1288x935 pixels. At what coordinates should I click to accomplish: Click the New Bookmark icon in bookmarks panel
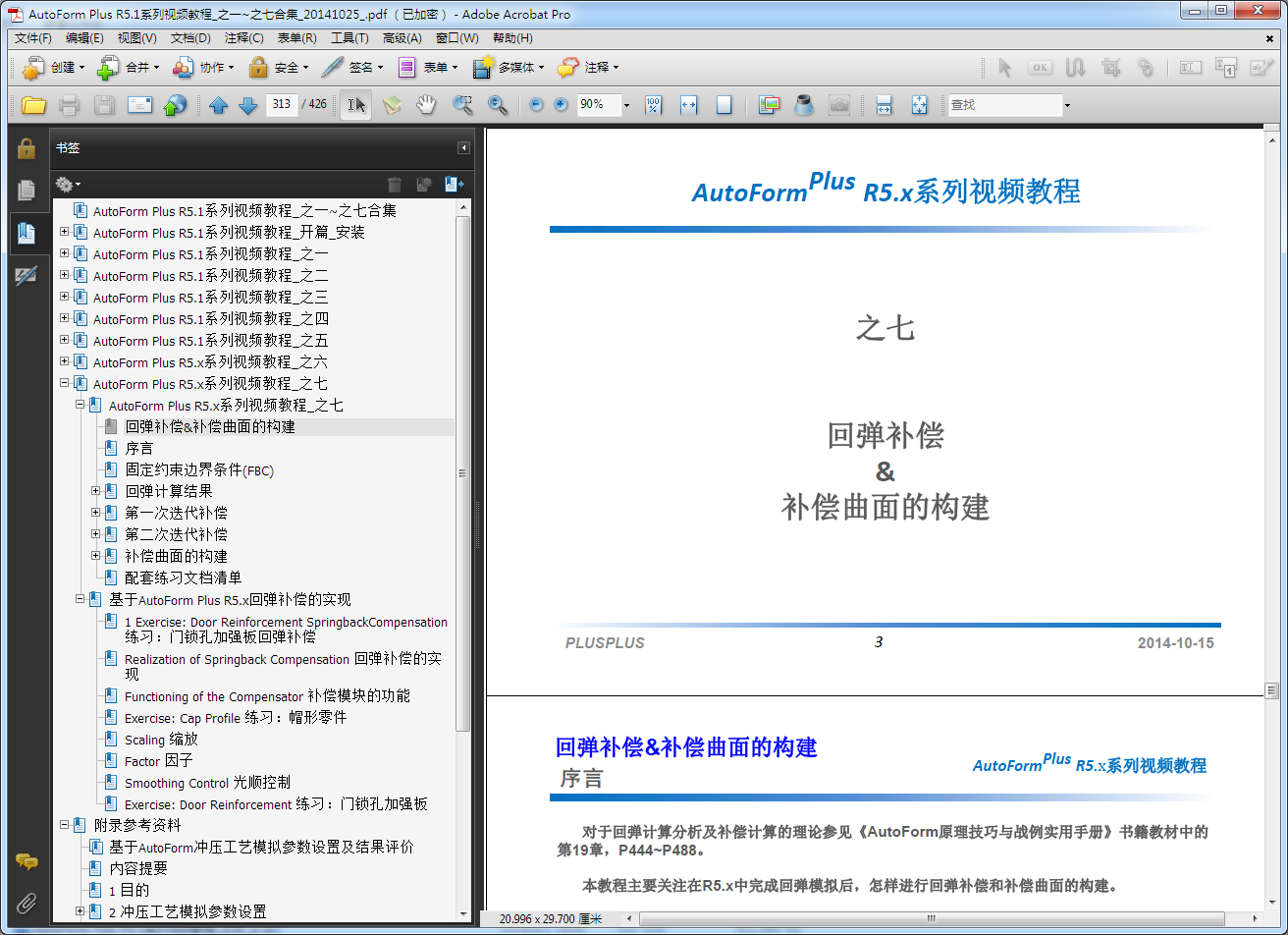point(454,184)
